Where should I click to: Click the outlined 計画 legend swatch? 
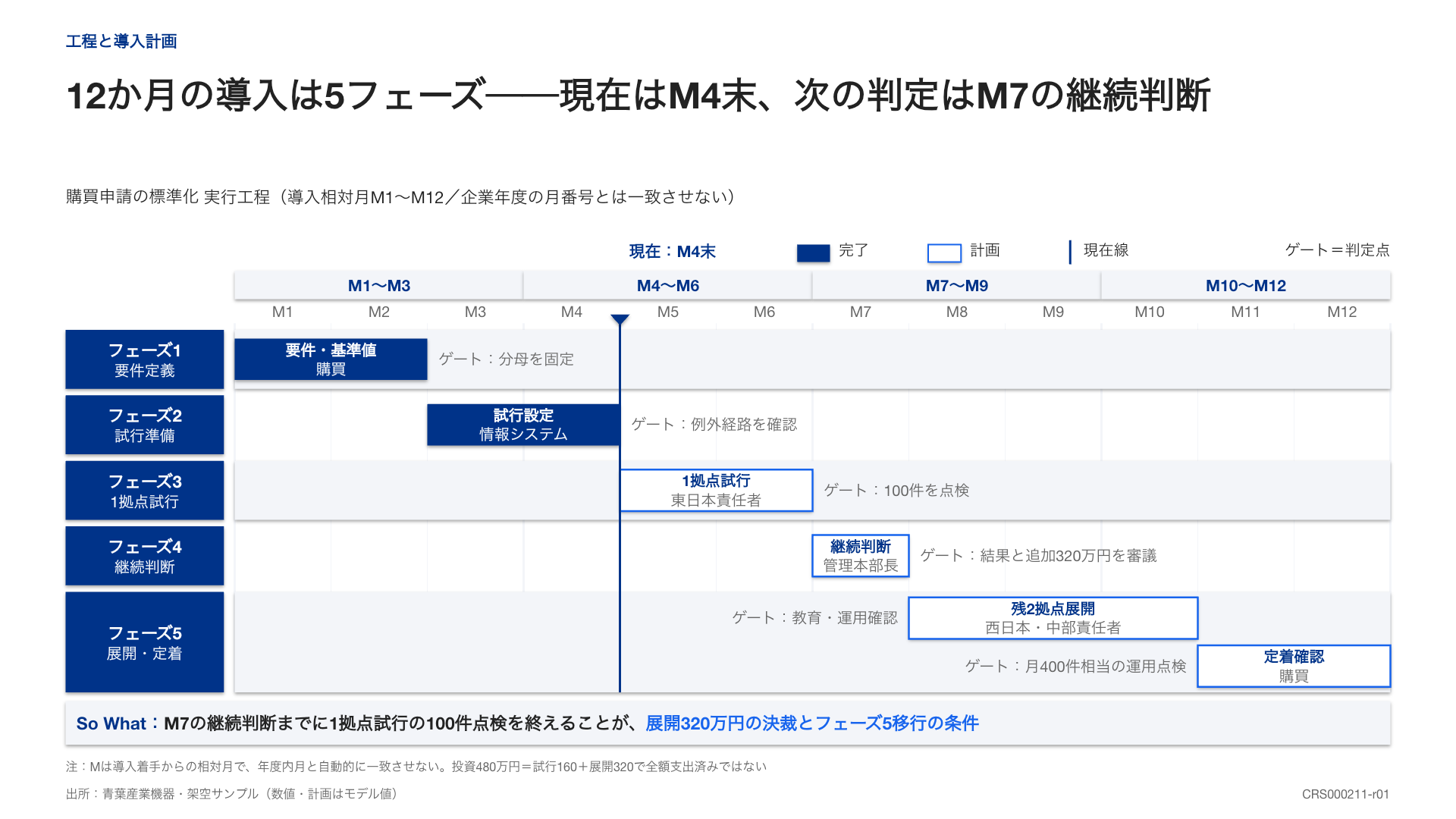(x=944, y=253)
